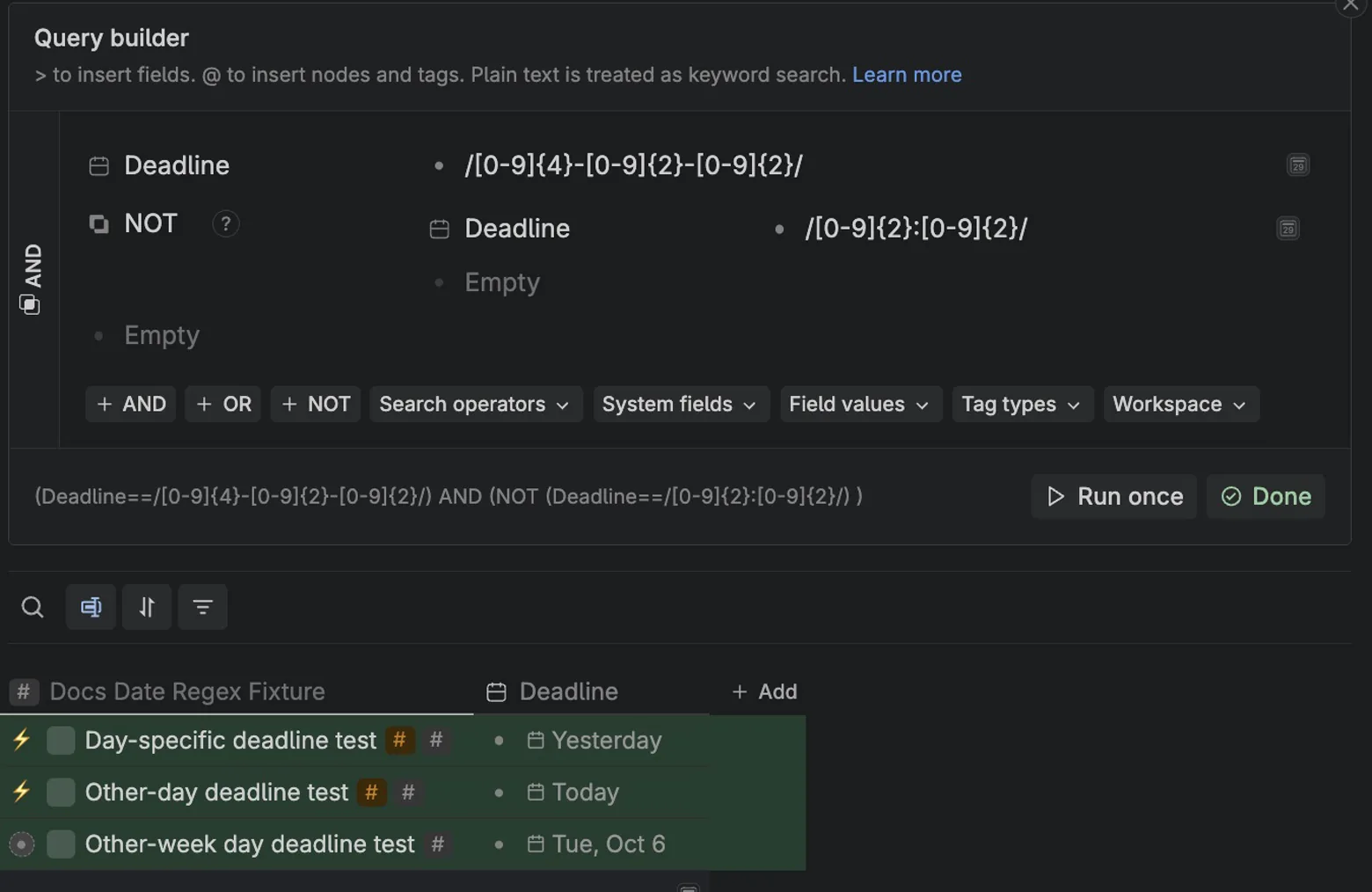Click the NOT group copy icon
The height and width of the screenshot is (892, 1372).
[99, 223]
